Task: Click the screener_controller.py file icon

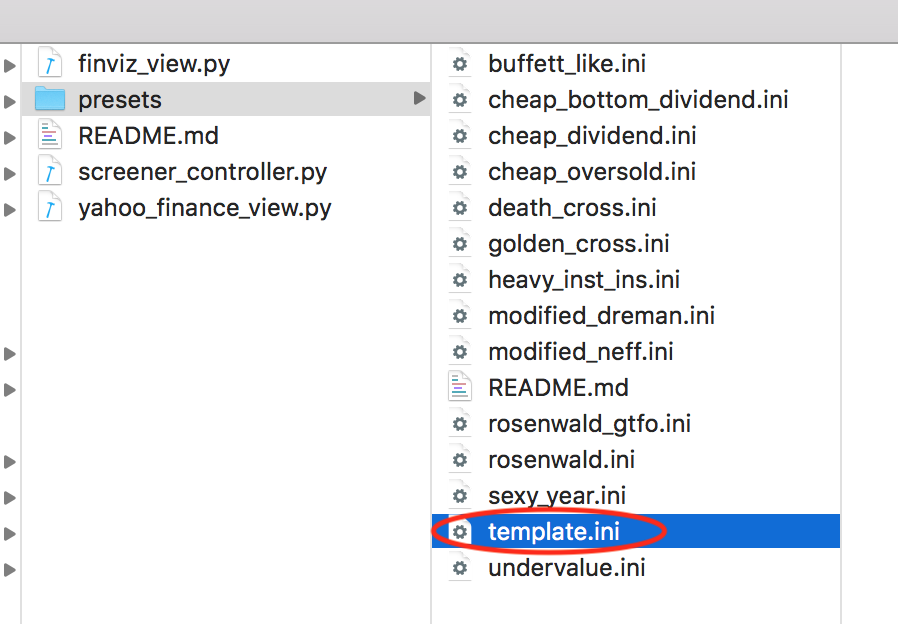Action: [50, 171]
